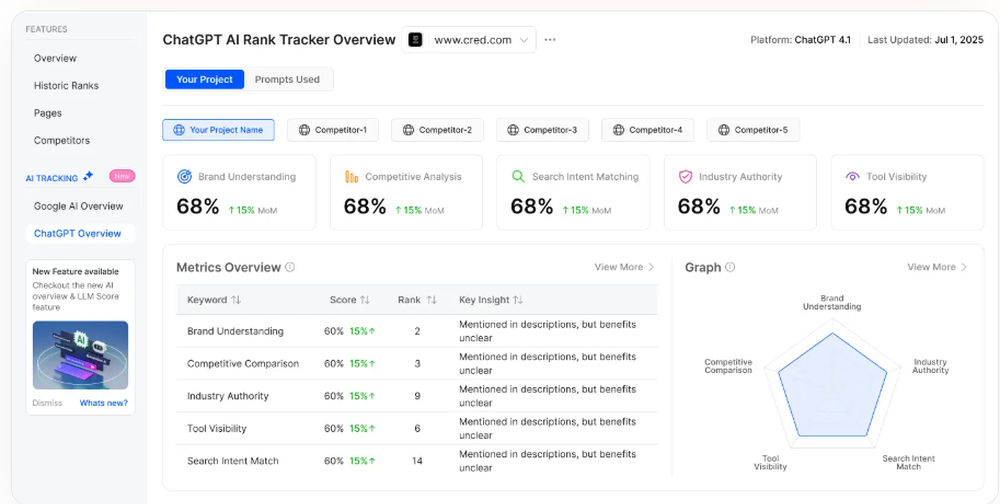Image resolution: width=1000 pixels, height=504 pixels.
Task: Select the Competitor-5 chip
Action: [753, 130]
